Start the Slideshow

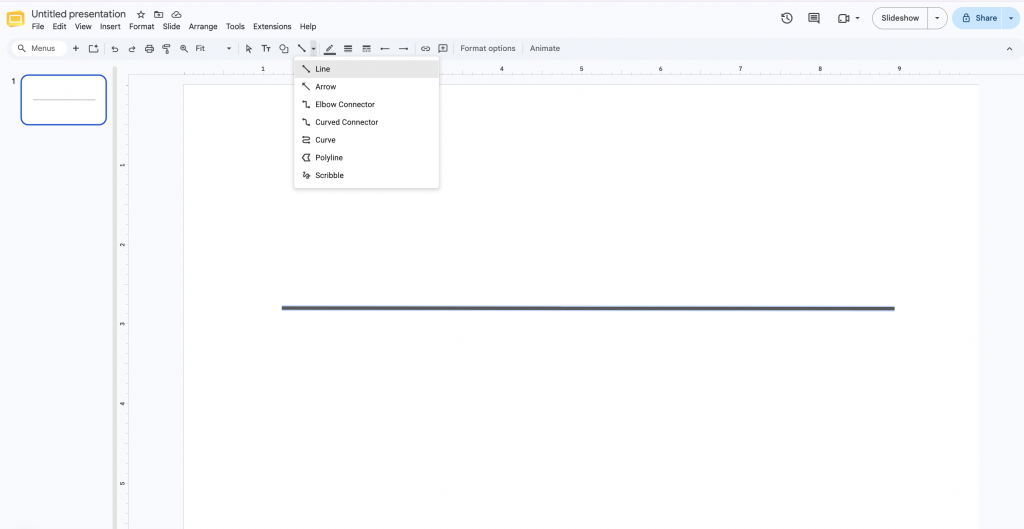pos(900,18)
